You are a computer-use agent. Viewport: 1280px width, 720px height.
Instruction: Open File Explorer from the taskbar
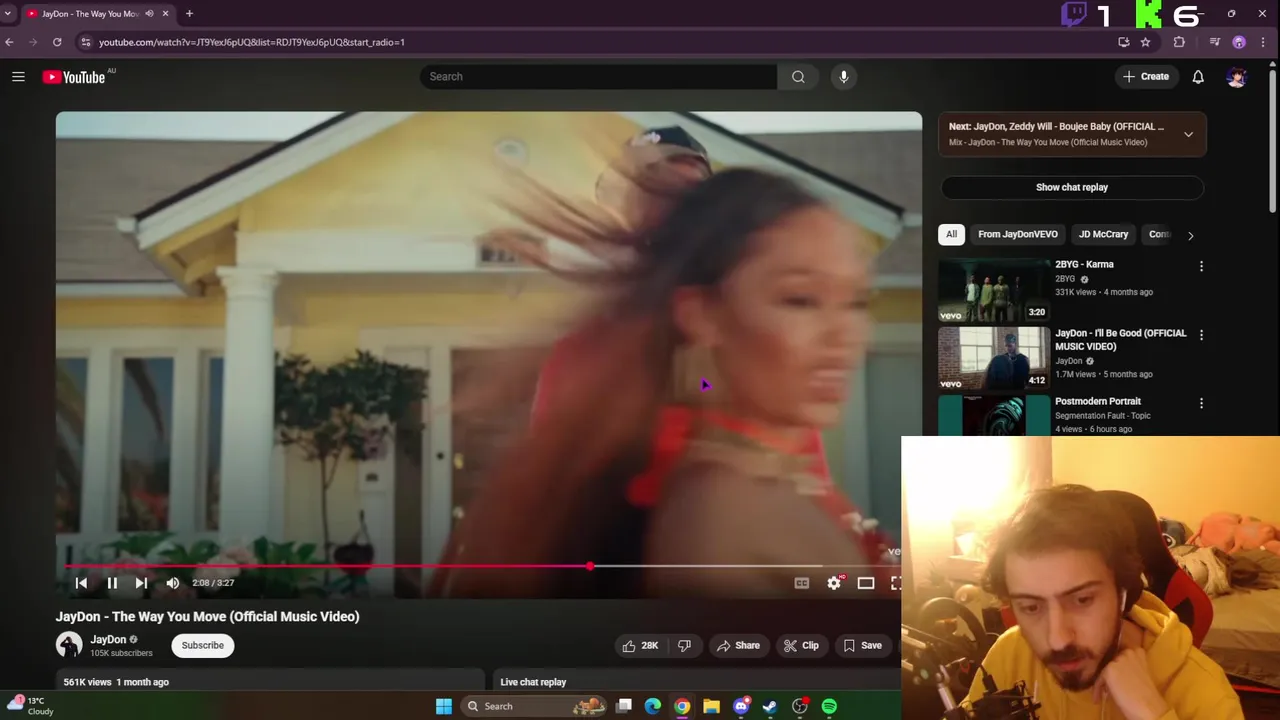click(x=711, y=706)
